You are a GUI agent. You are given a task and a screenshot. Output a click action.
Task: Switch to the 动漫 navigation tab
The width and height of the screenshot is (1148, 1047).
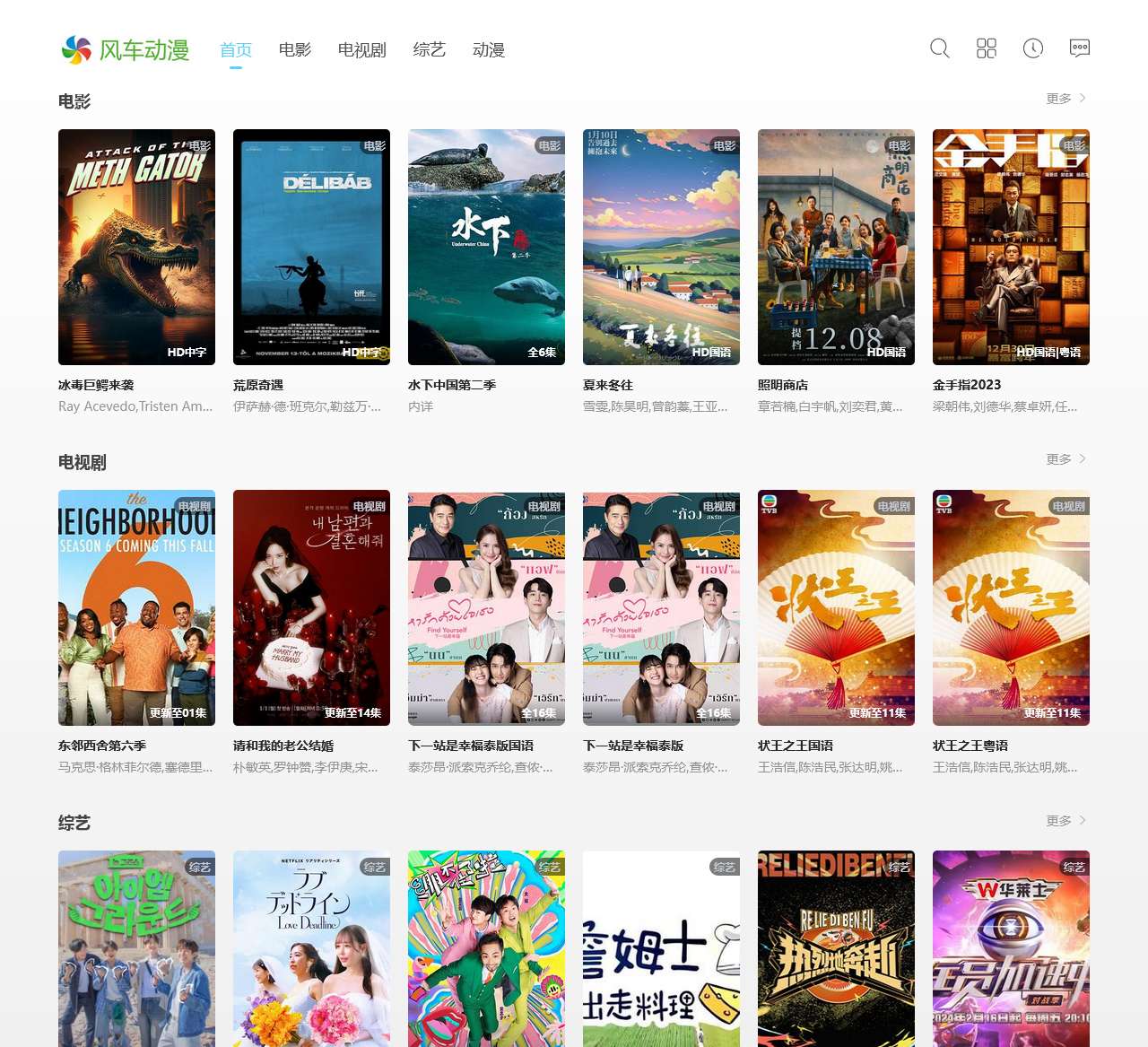489,50
